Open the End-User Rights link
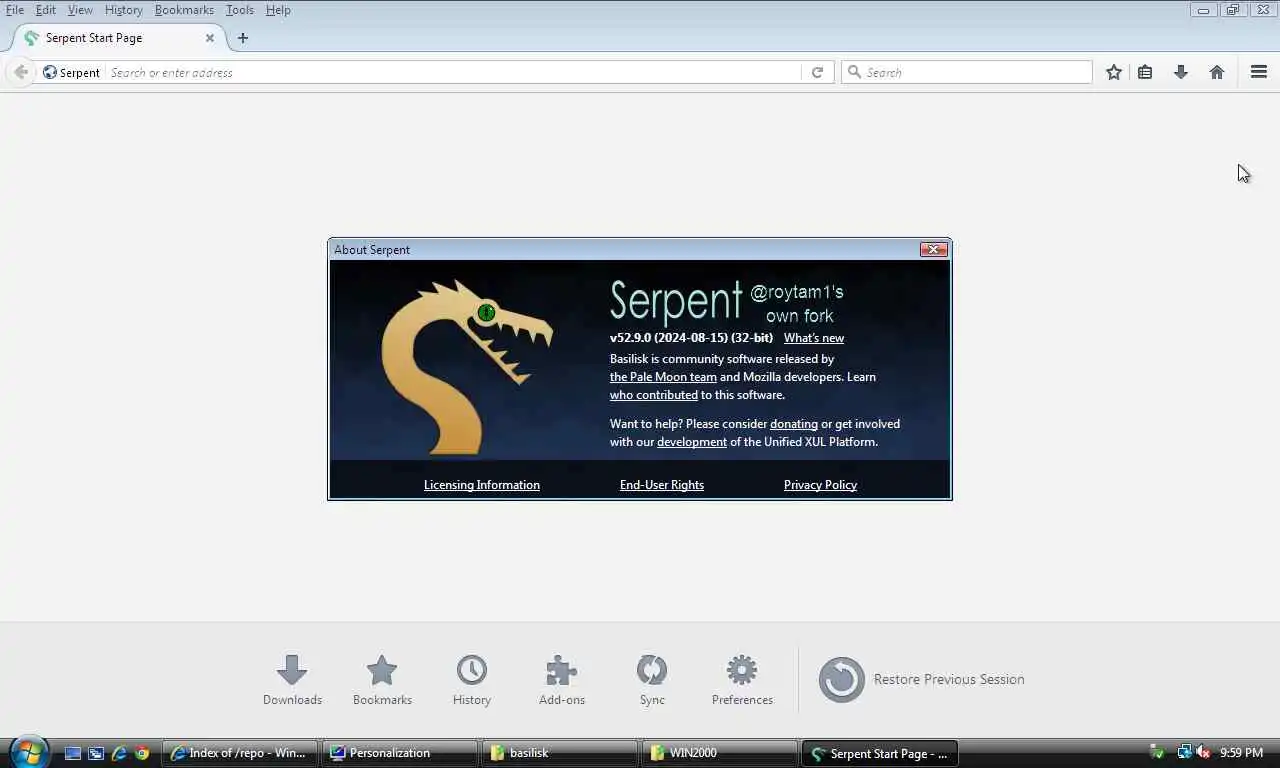1280x768 pixels. click(x=662, y=485)
